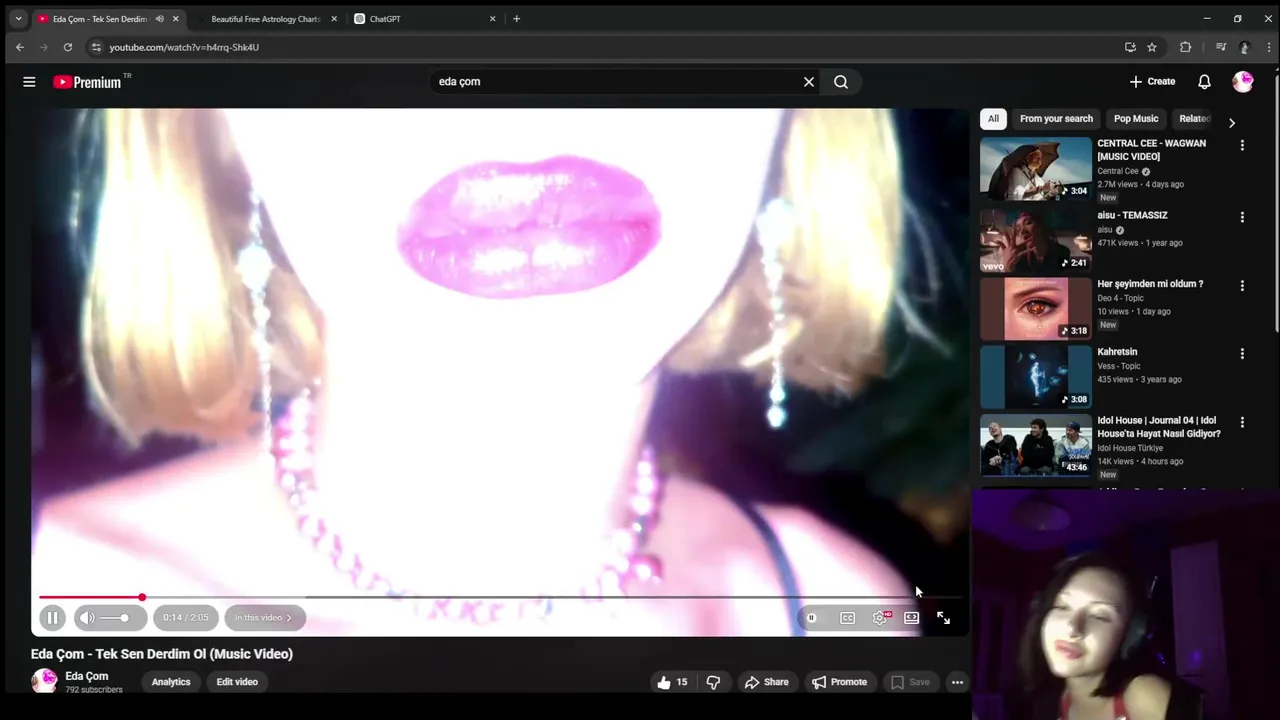
Task: Mute the video with speaker icon
Action: (87, 618)
